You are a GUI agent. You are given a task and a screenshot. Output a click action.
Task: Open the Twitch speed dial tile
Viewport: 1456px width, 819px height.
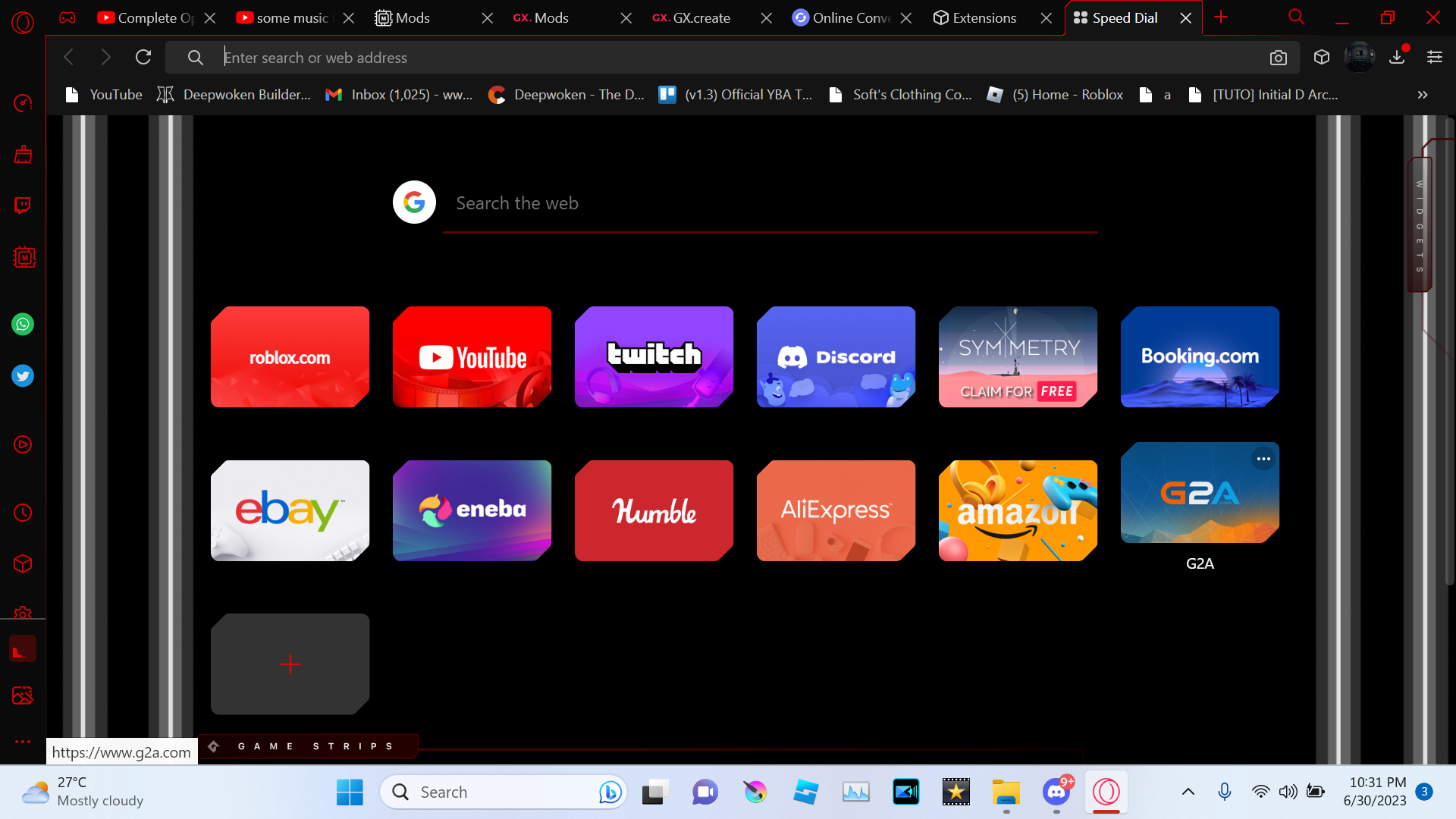pos(654,356)
